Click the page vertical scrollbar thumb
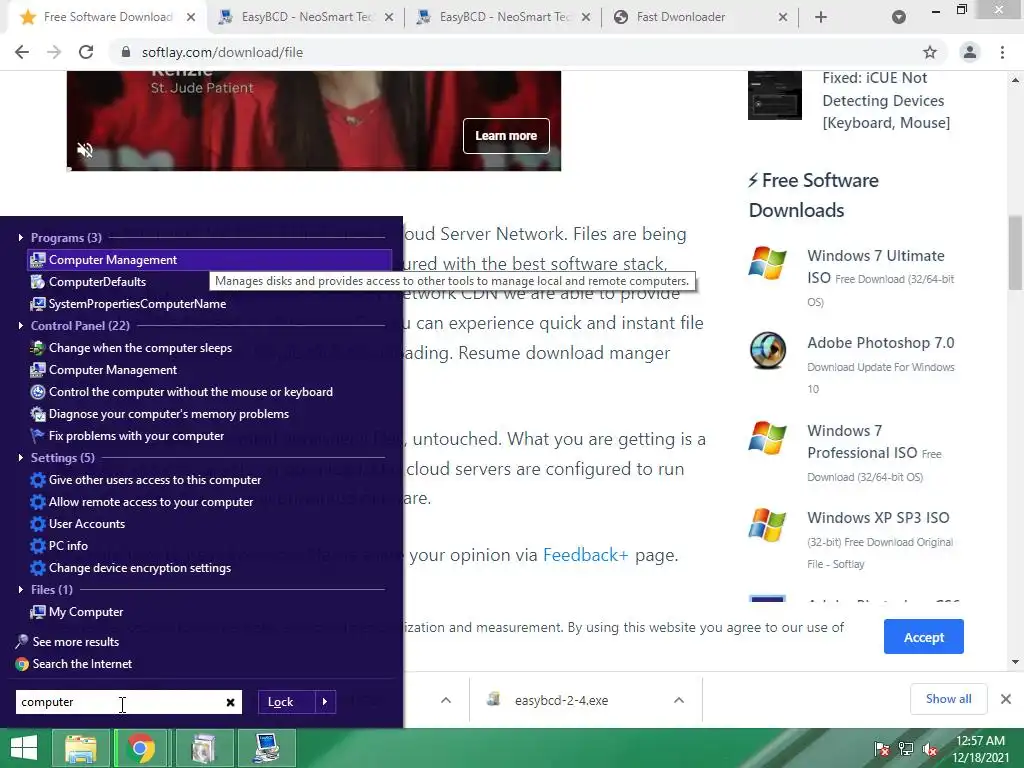 coord(1016,253)
